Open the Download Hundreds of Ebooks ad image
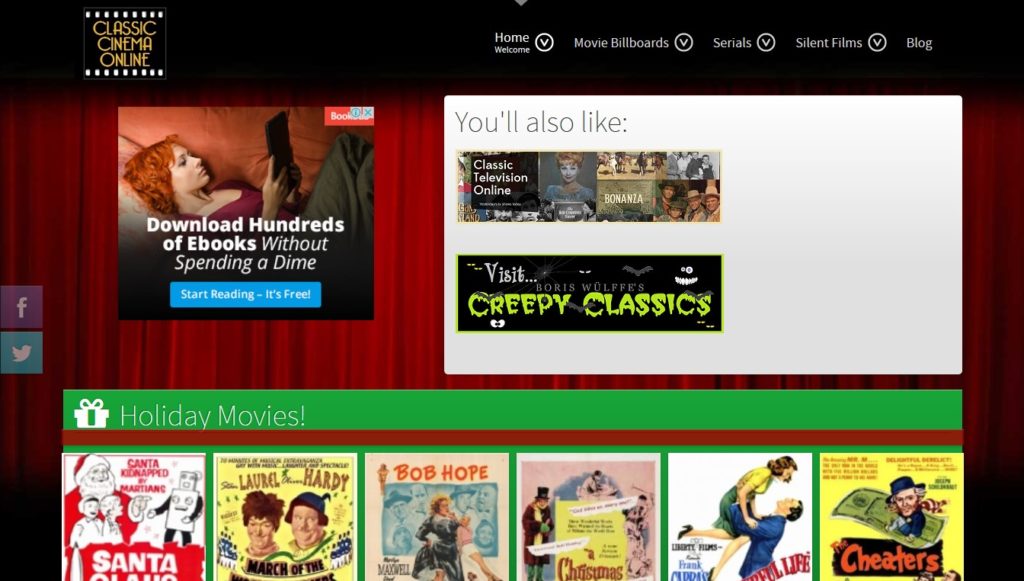Viewport: 1024px width, 581px height. tap(246, 213)
